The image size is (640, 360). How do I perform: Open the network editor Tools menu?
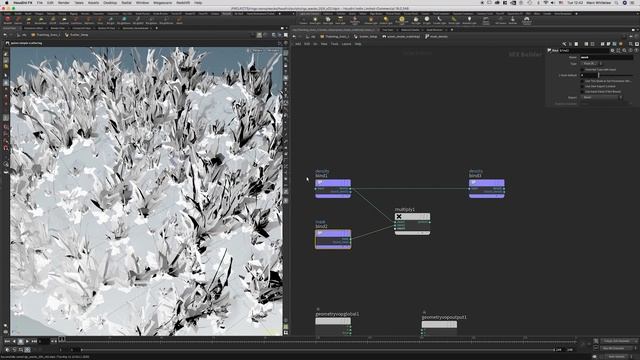click(335, 44)
